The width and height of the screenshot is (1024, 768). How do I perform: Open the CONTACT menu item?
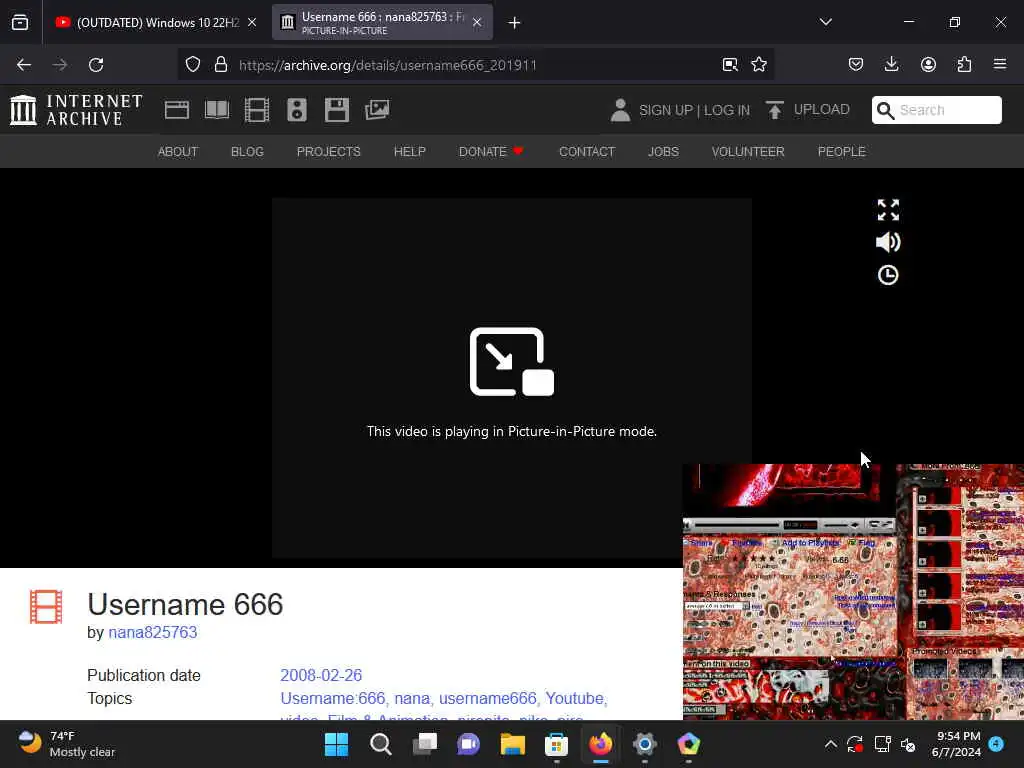[586, 152]
